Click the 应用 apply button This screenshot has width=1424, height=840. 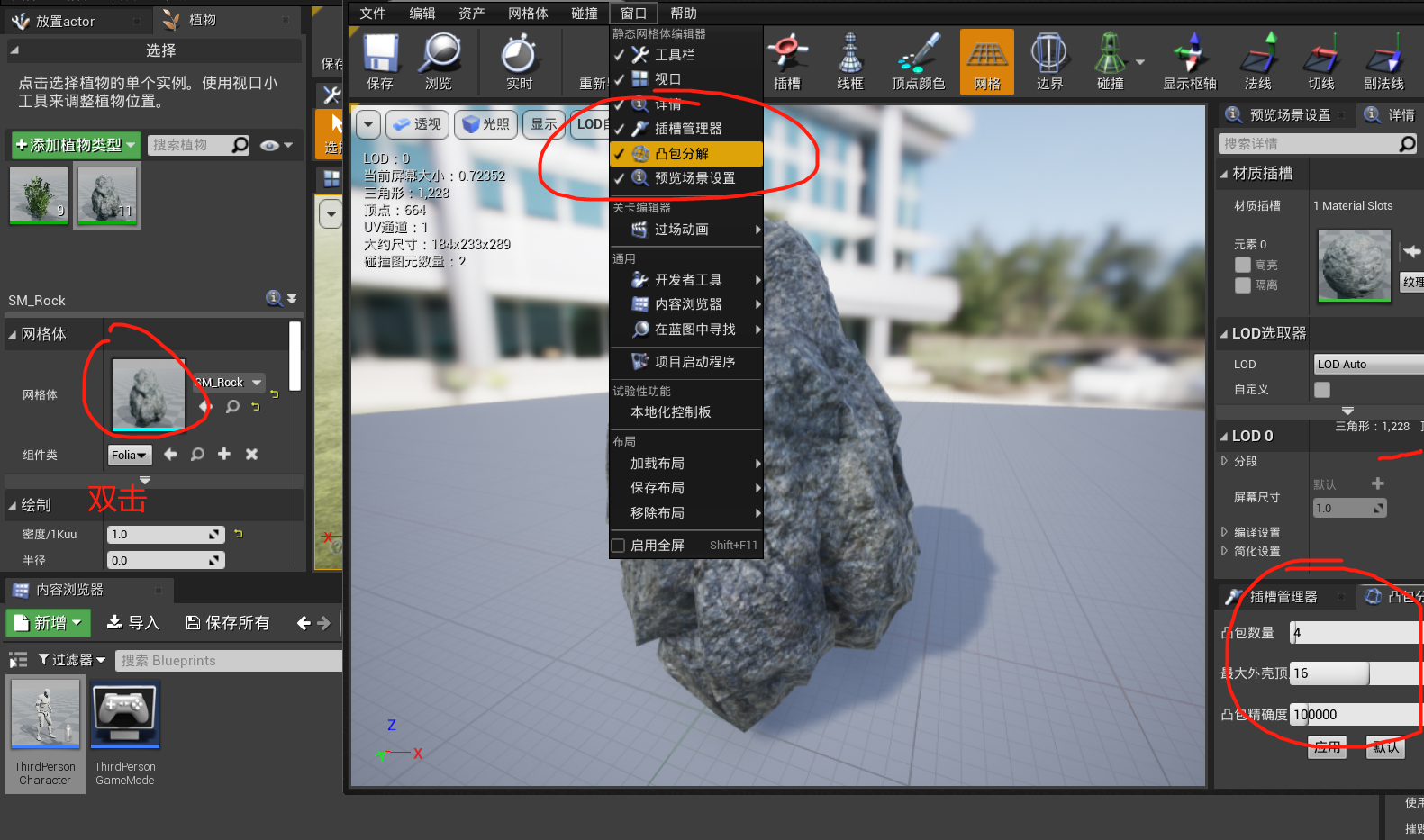click(1327, 747)
